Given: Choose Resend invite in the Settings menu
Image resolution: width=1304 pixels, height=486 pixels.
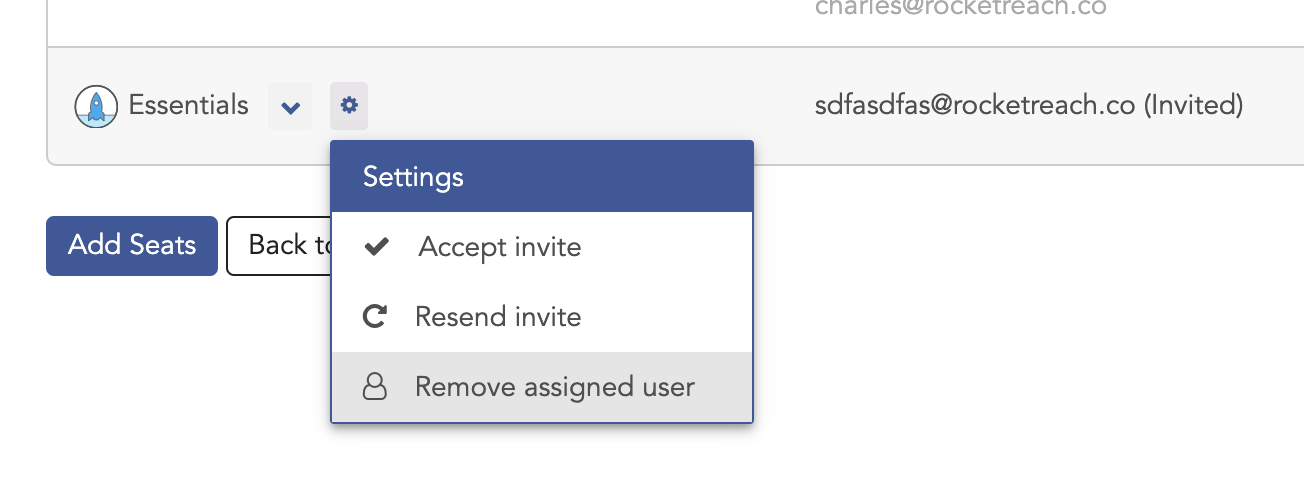Looking at the screenshot, I should click(542, 317).
